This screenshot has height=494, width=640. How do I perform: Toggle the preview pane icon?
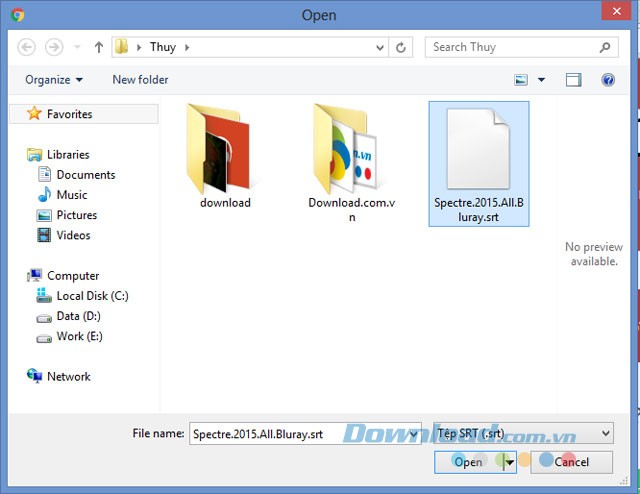573,80
